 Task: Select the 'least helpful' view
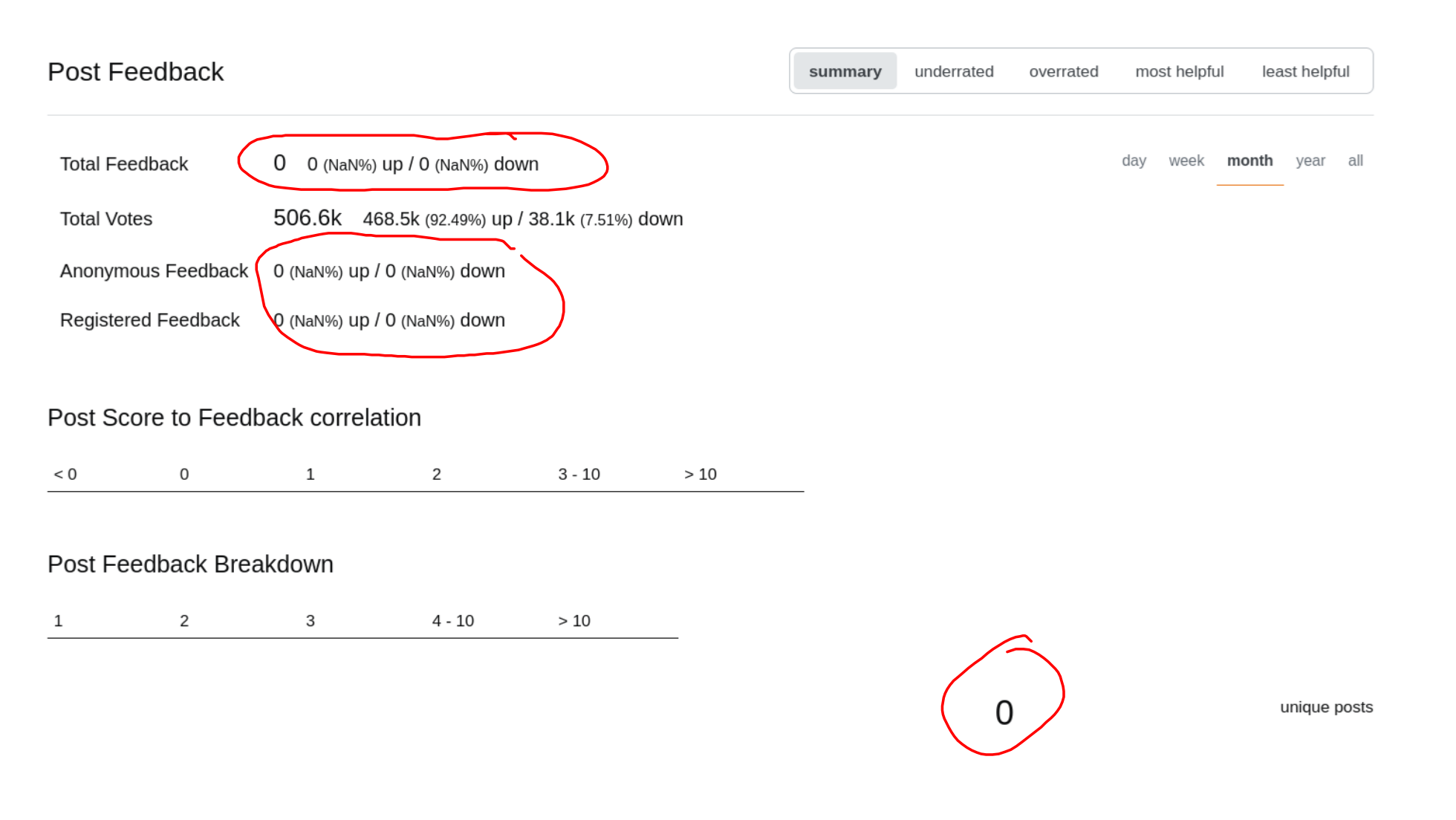pyautogui.click(x=1305, y=71)
